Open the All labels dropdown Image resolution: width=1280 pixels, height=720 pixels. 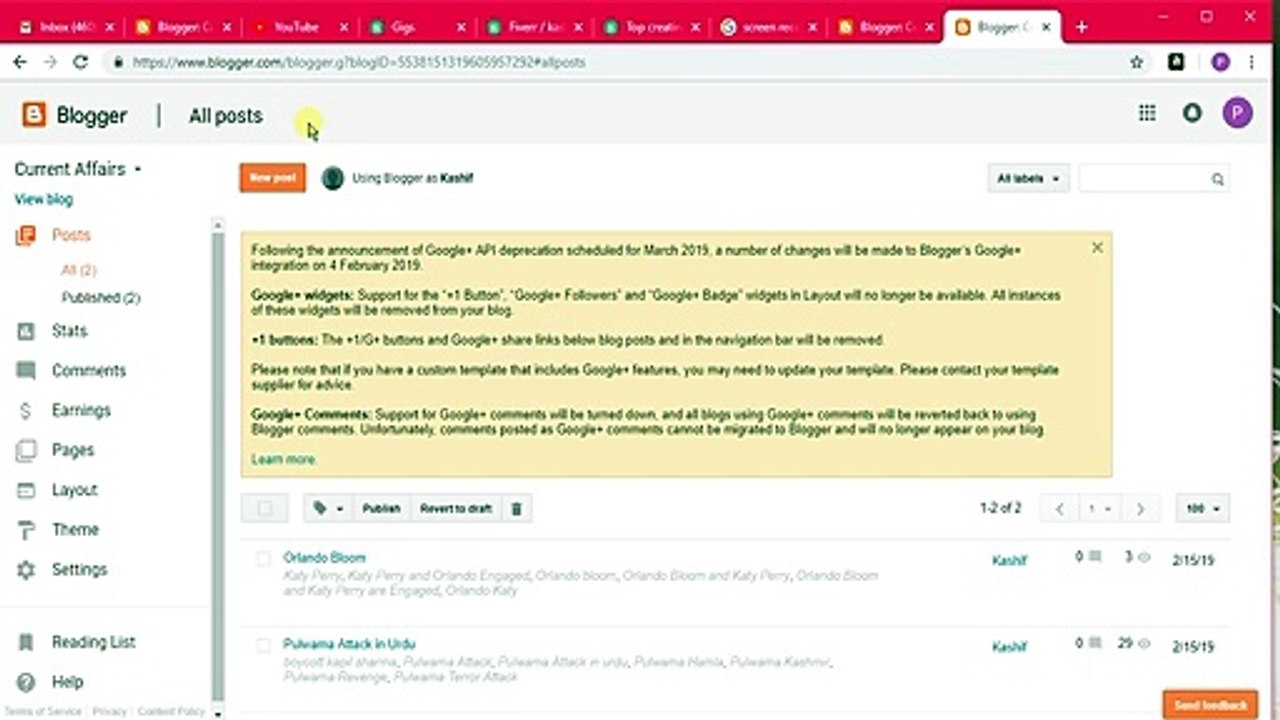point(1028,179)
